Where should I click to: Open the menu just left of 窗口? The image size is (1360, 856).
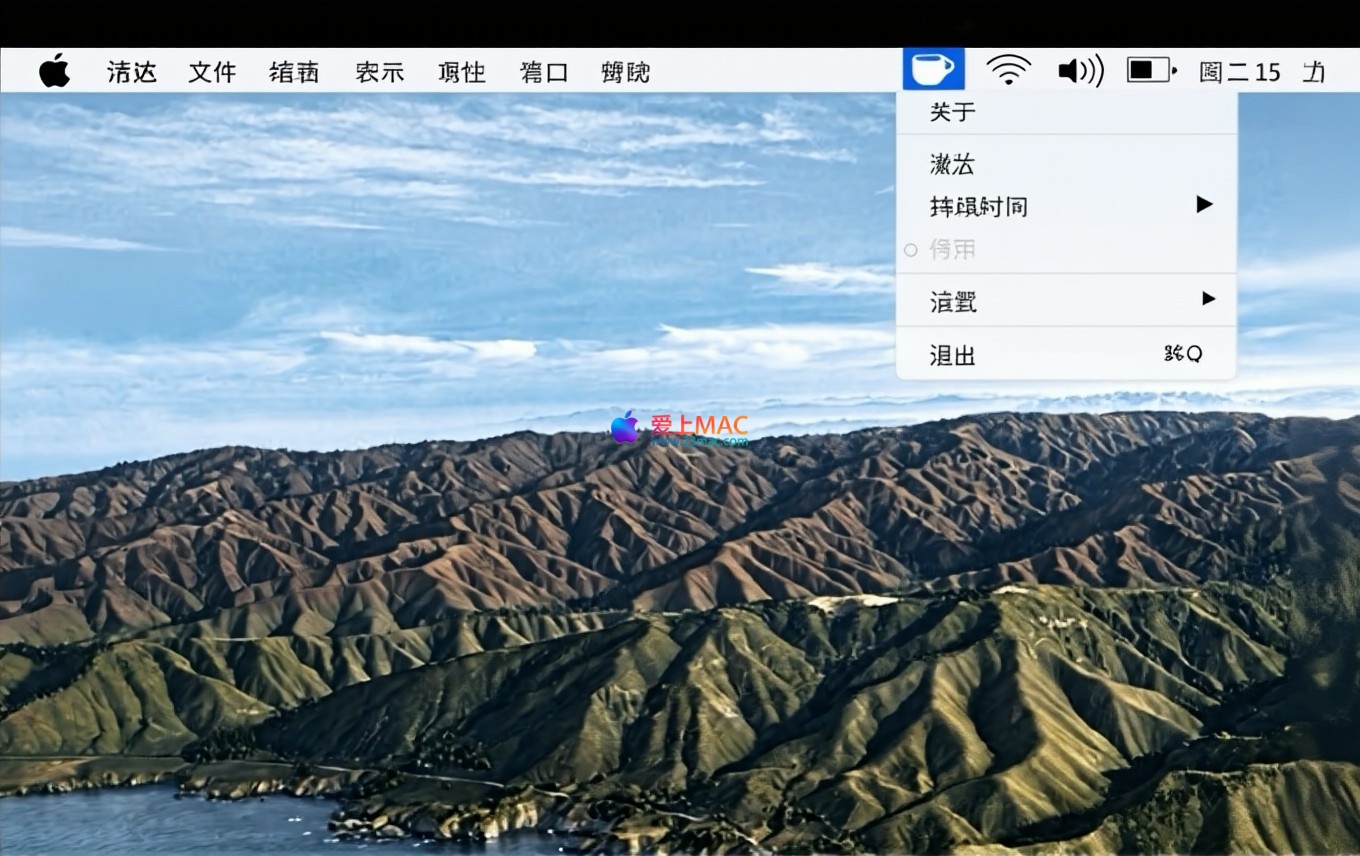click(461, 72)
